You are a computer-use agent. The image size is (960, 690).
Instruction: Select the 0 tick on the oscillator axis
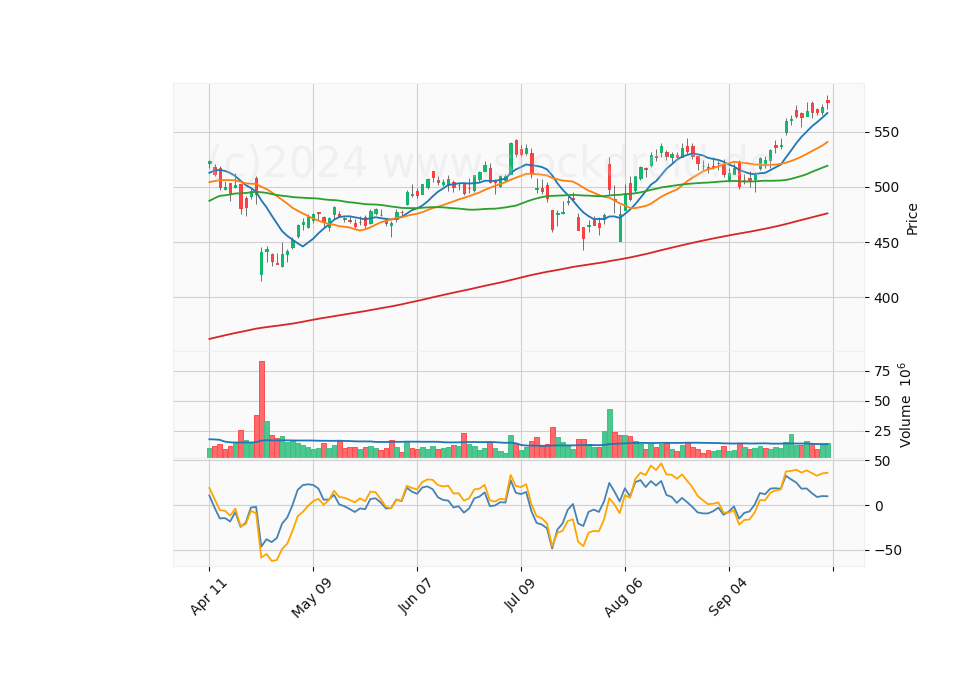[879, 506]
